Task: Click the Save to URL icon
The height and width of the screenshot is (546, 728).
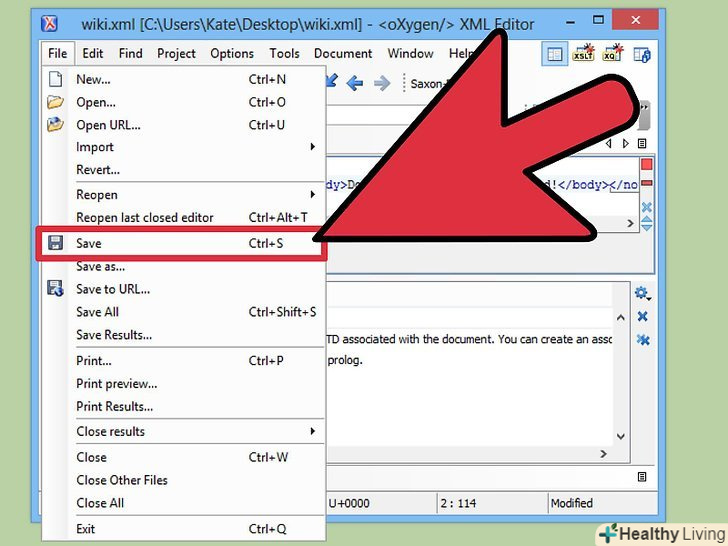Action: [55, 288]
